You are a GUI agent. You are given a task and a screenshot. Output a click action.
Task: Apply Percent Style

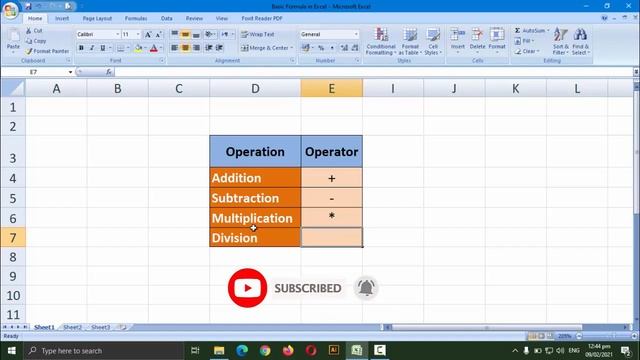321,48
